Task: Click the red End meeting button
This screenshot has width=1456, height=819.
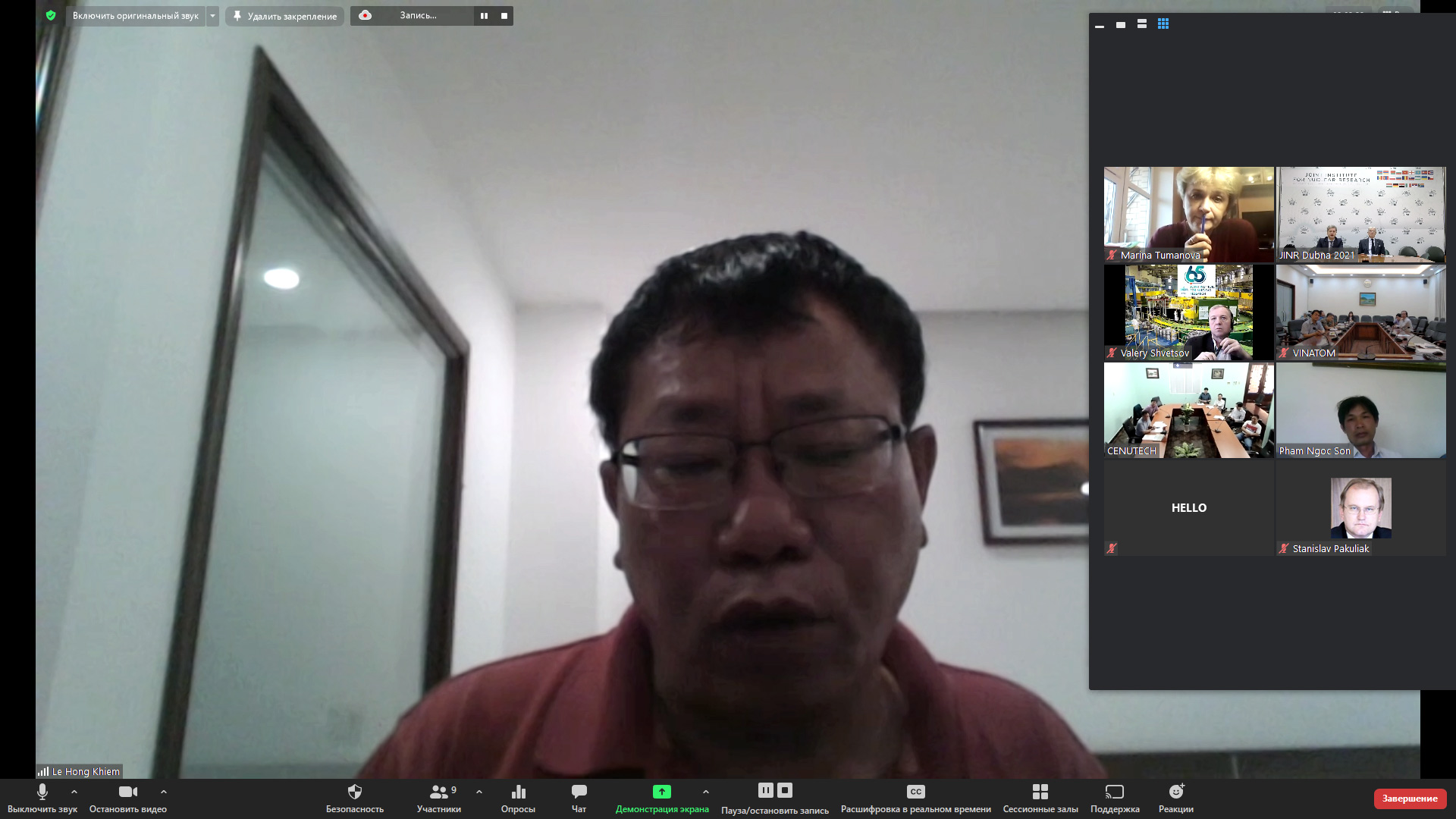Action: 1409,799
